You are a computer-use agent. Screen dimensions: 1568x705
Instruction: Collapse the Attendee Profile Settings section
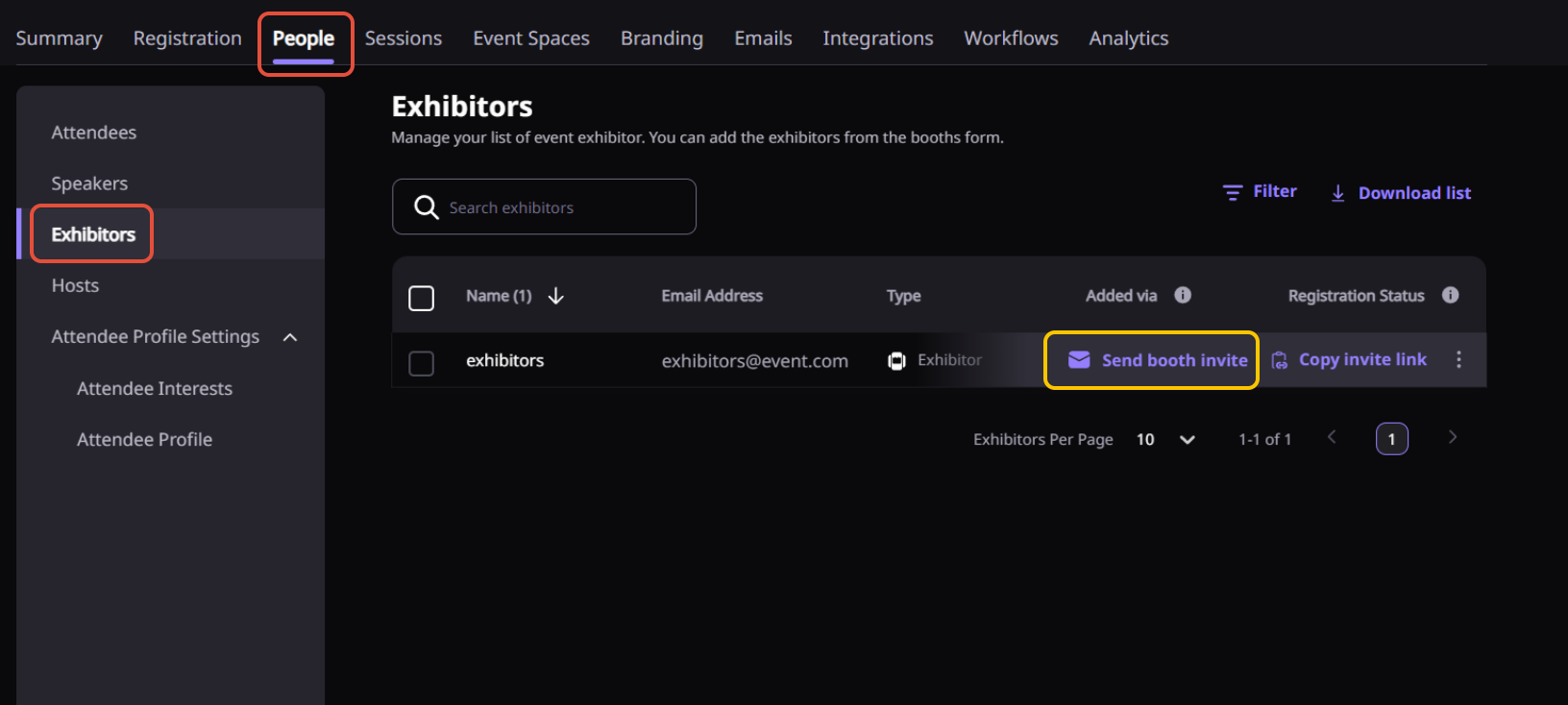tap(290, 337)
